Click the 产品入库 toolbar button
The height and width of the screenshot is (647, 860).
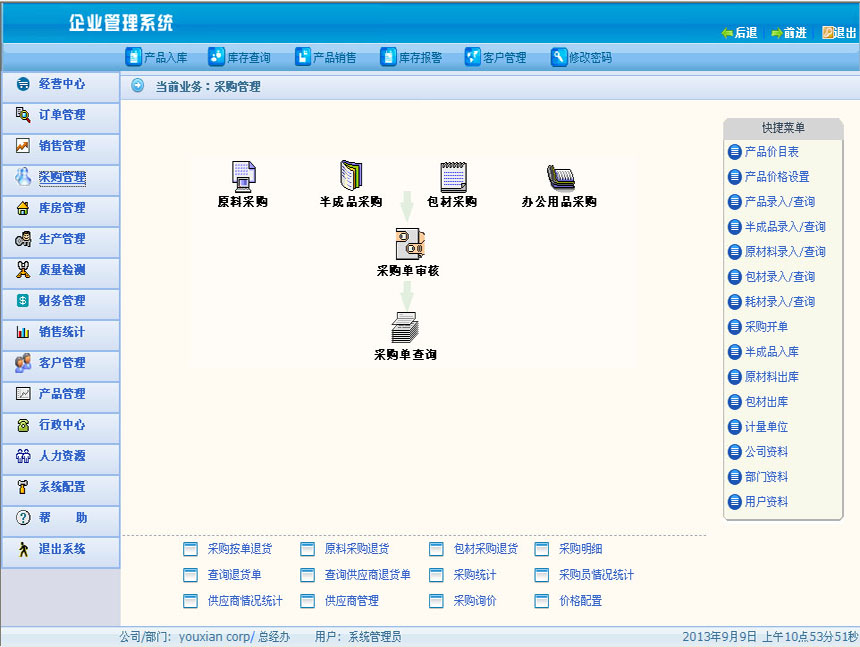click(x=157, y=57)
